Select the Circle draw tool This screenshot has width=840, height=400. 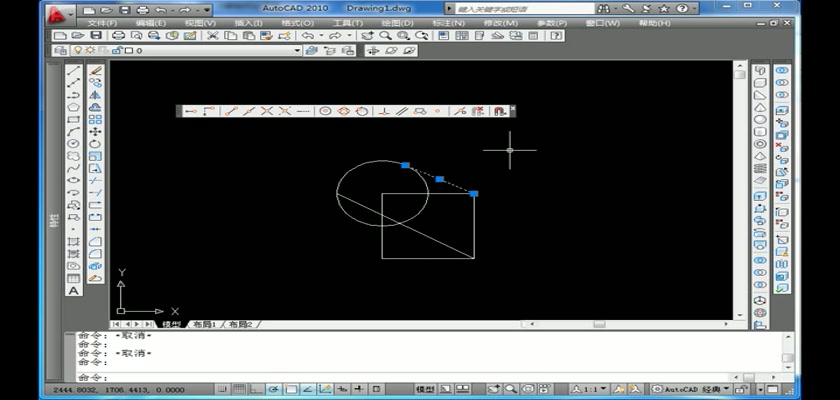click(73, 144)
